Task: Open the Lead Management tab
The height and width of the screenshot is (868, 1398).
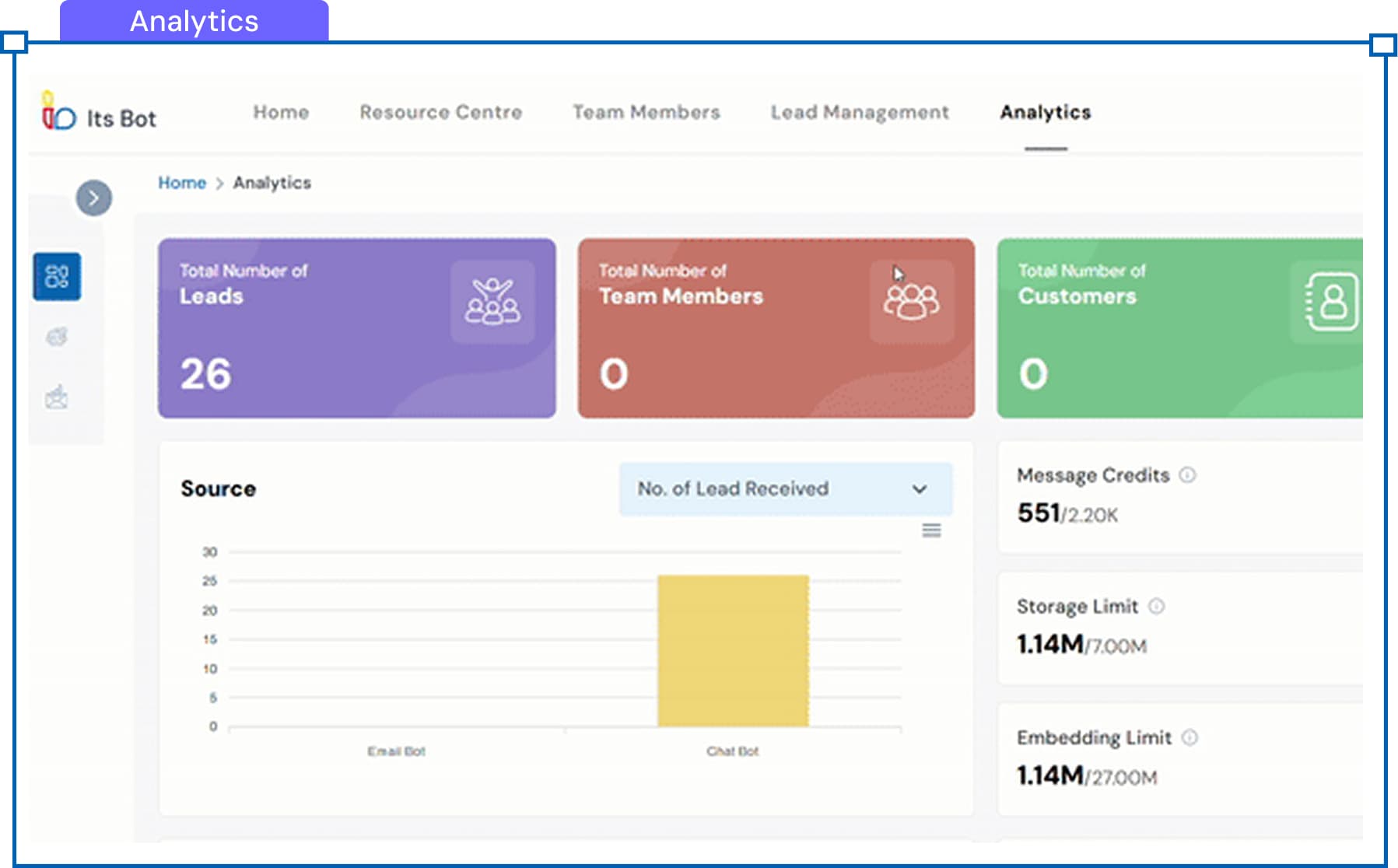Action: [860, 113]
